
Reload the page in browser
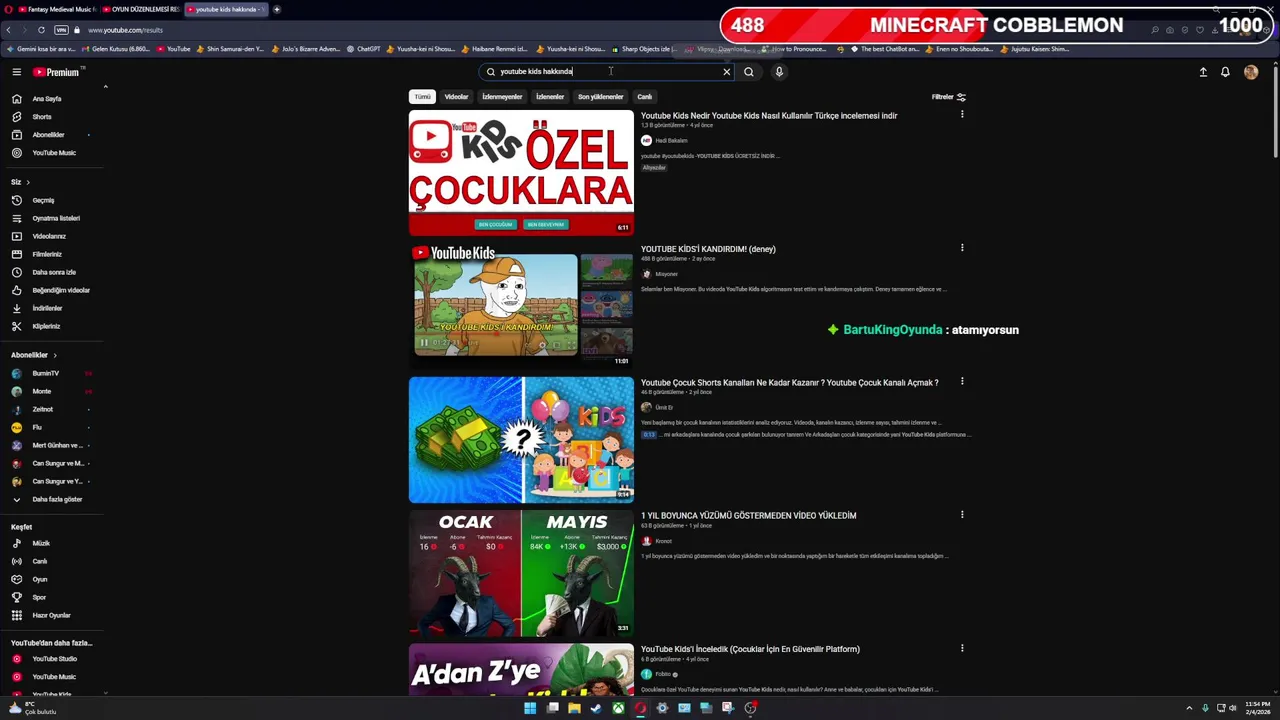tap(41, 30)
